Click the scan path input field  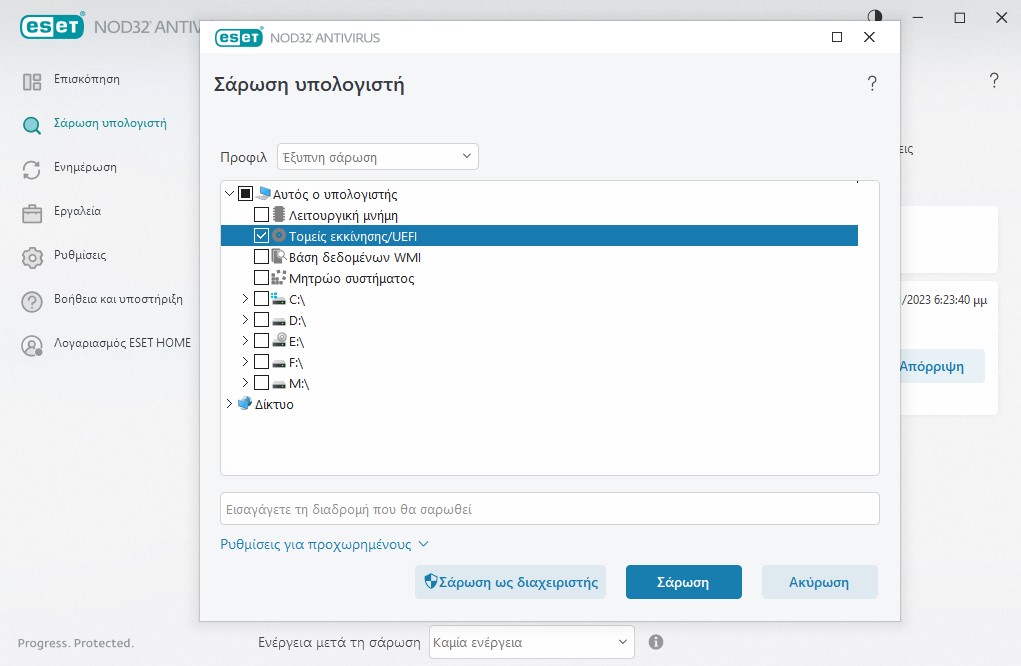point(549,508)
